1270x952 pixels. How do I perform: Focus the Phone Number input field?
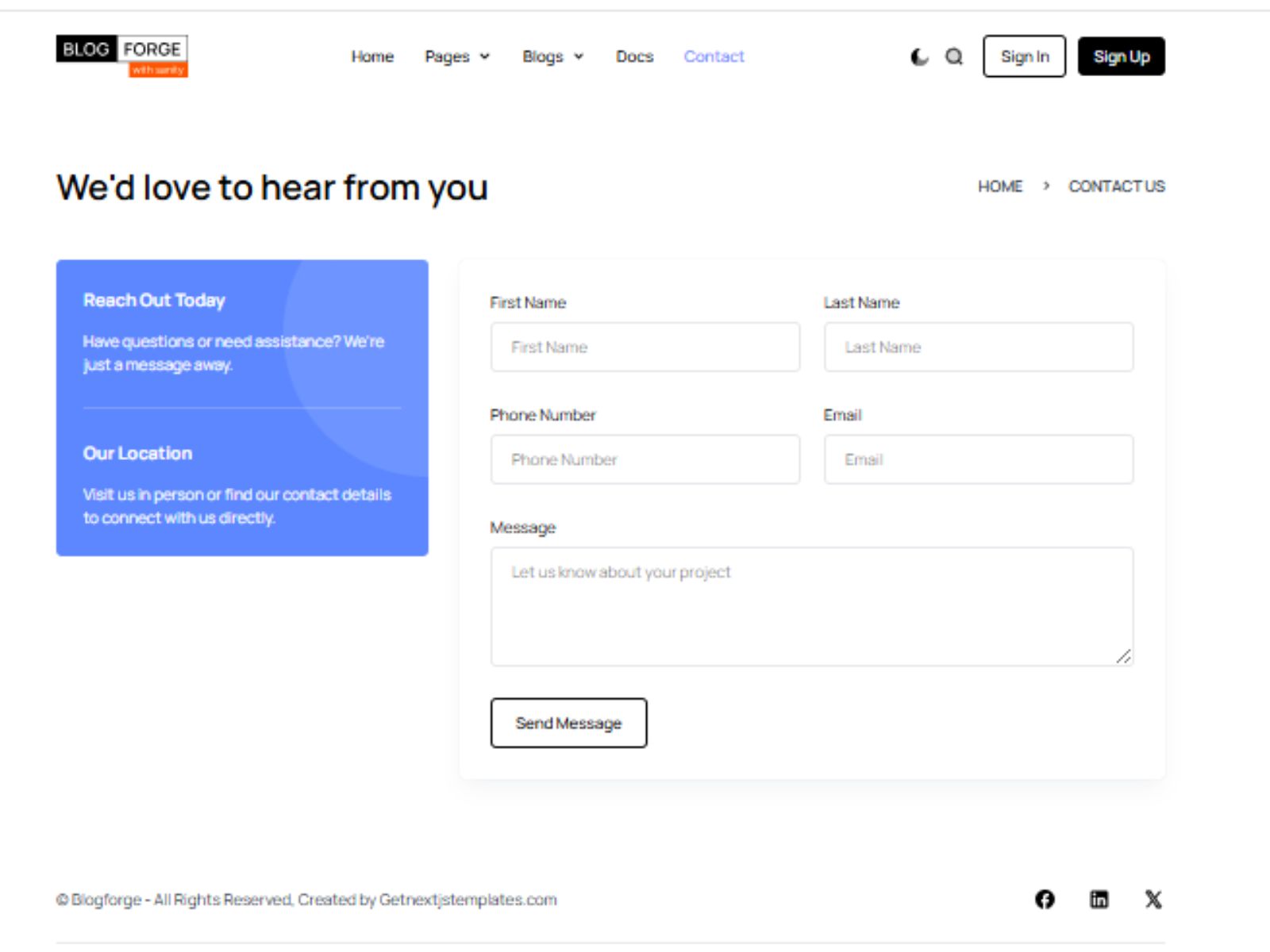pos(645,459)
